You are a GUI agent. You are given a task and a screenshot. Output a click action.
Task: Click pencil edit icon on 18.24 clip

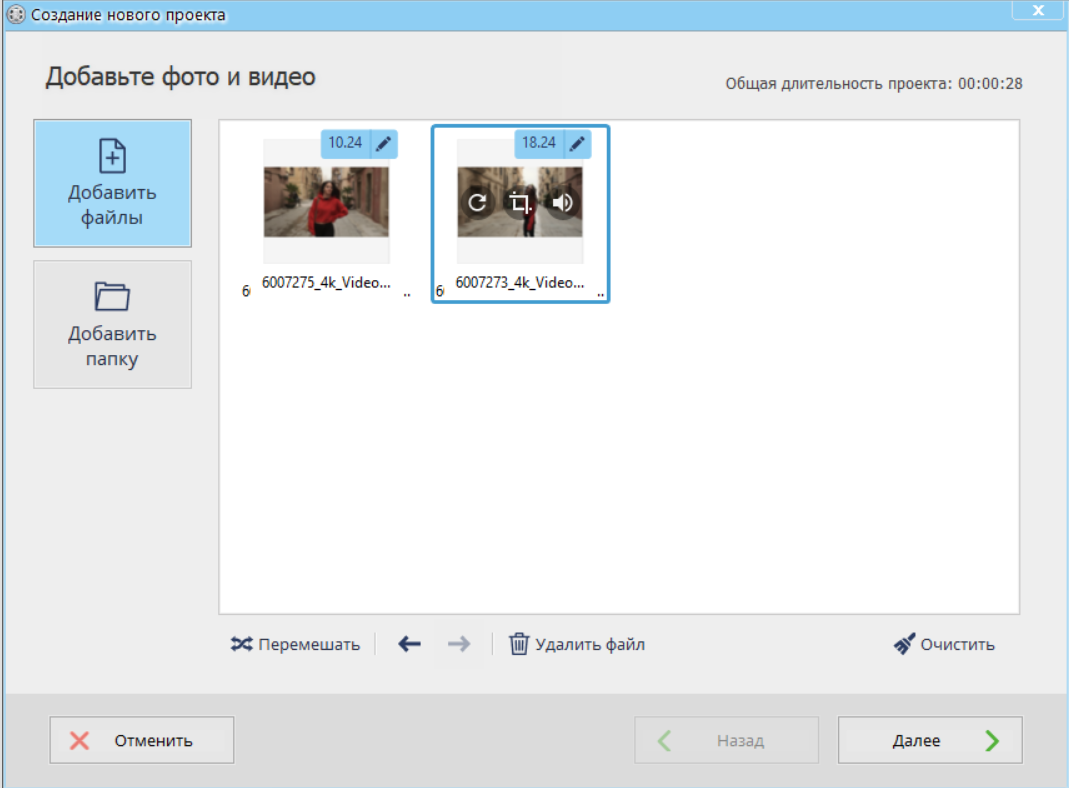click(x=577, y=144)
